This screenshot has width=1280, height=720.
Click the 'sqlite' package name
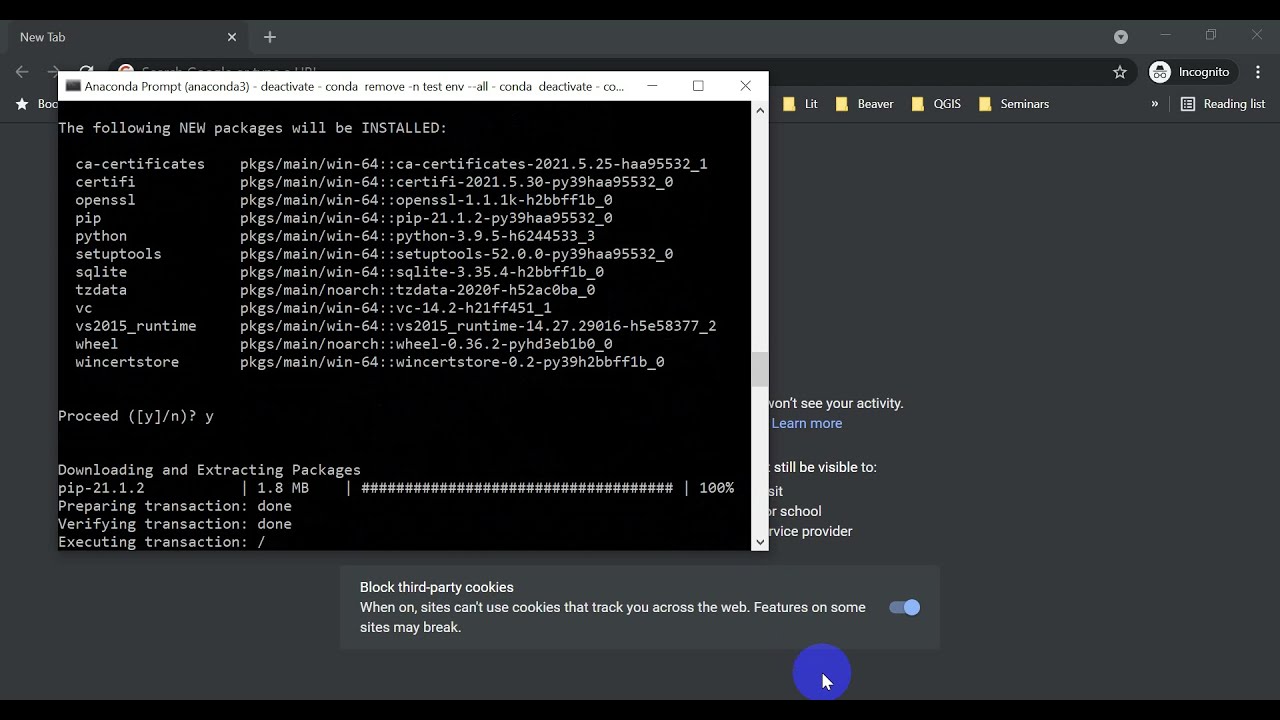[101, 272]
